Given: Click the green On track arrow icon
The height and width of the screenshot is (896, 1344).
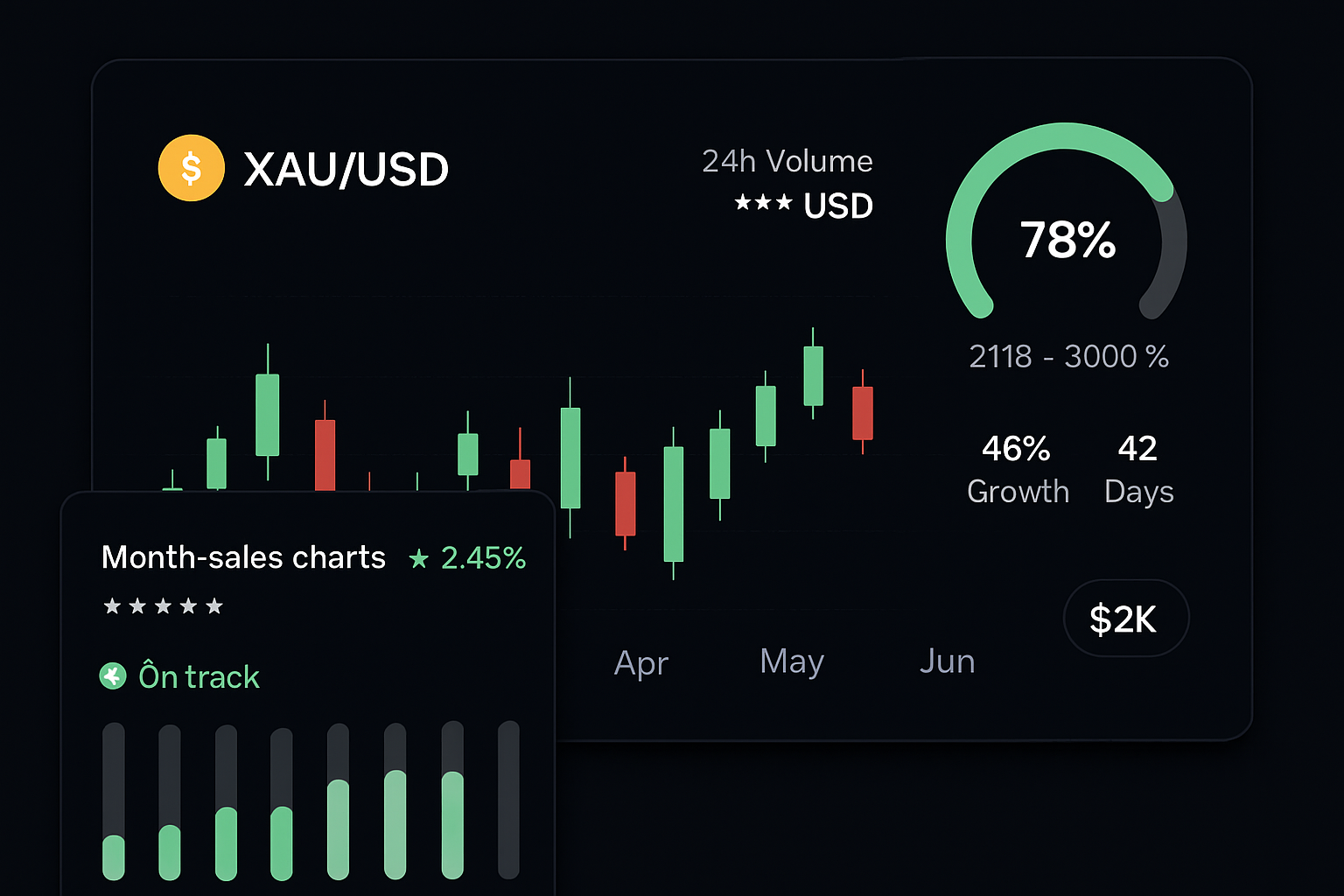Looking at the screenshot, I should (x=113, y=676).
